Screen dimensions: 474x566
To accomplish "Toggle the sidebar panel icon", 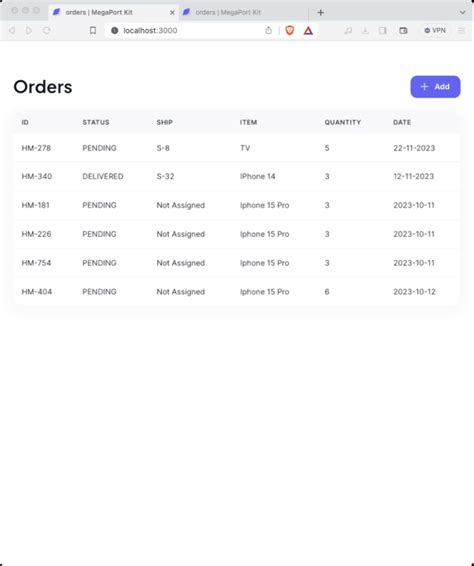I will [x=383, y=31].
